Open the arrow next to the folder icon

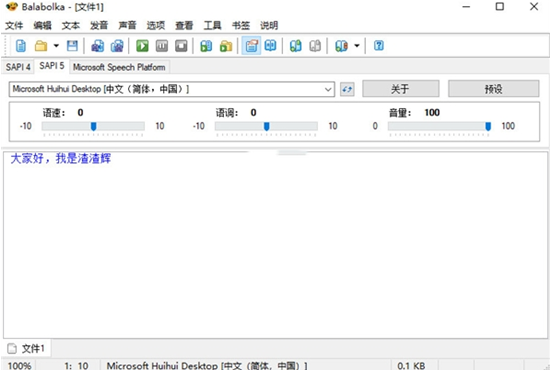pyautogui.click(x=56, y=46)
